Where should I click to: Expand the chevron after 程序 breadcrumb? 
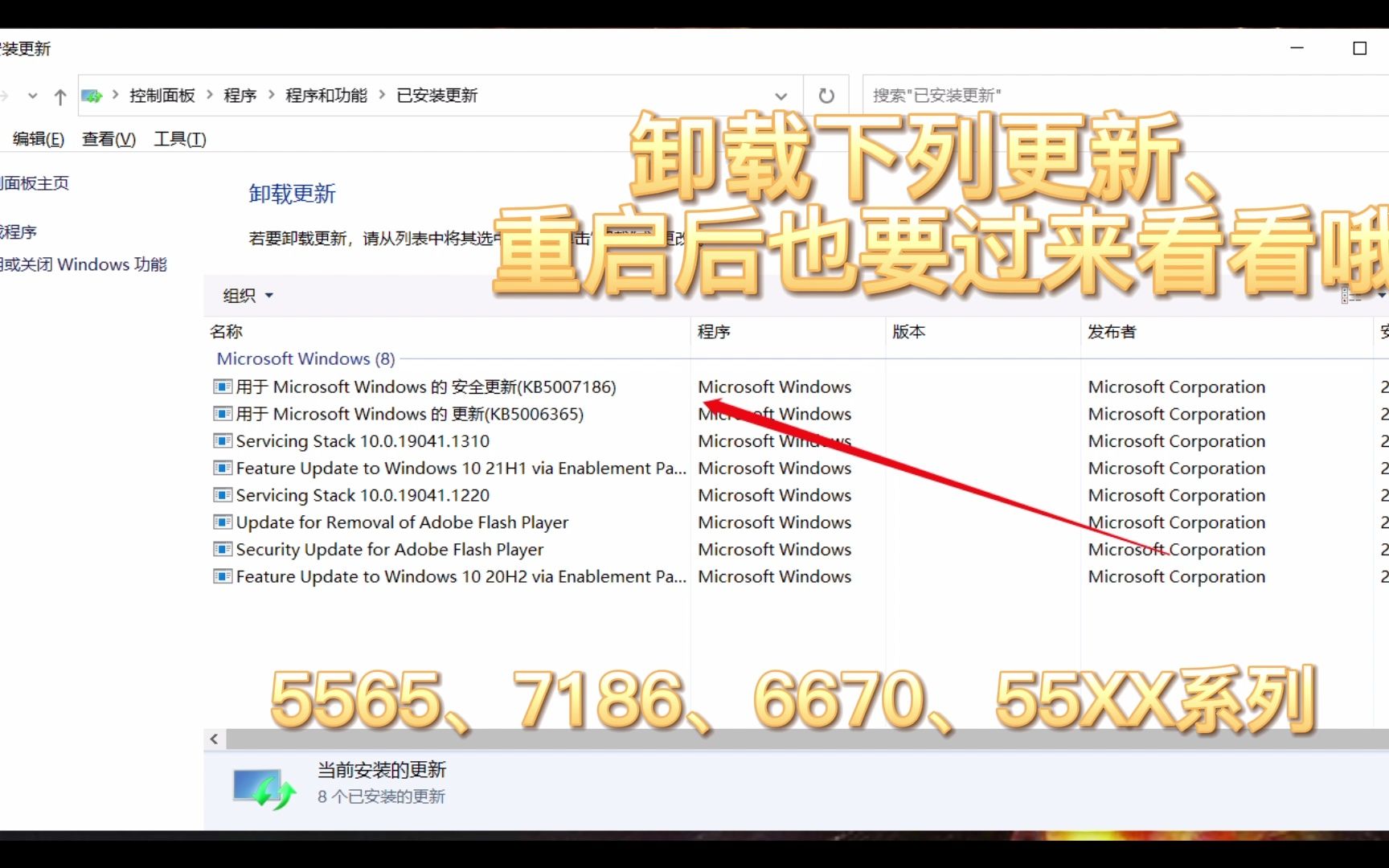[272, 95]
